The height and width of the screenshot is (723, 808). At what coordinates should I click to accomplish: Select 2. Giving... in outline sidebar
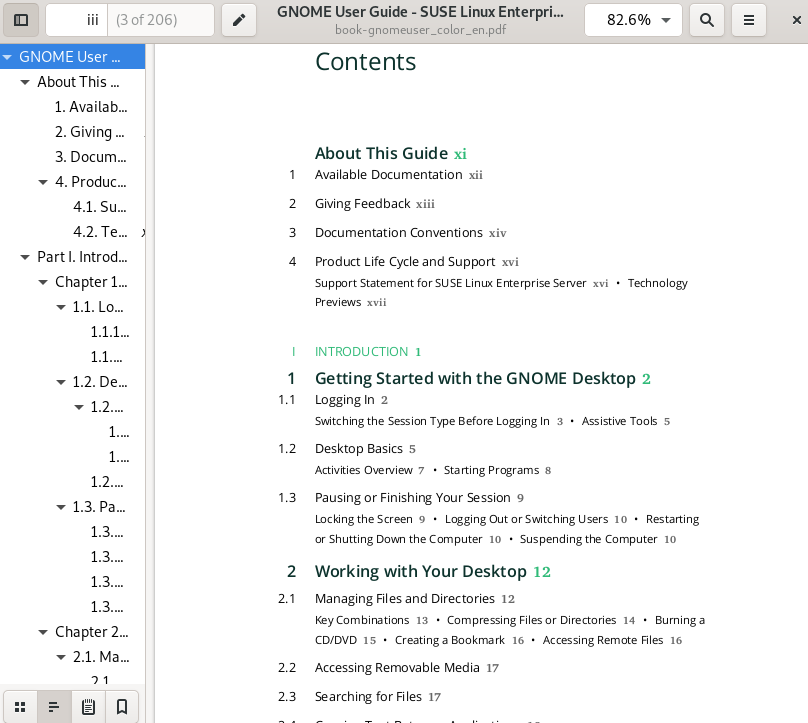[x=90, y=132]
